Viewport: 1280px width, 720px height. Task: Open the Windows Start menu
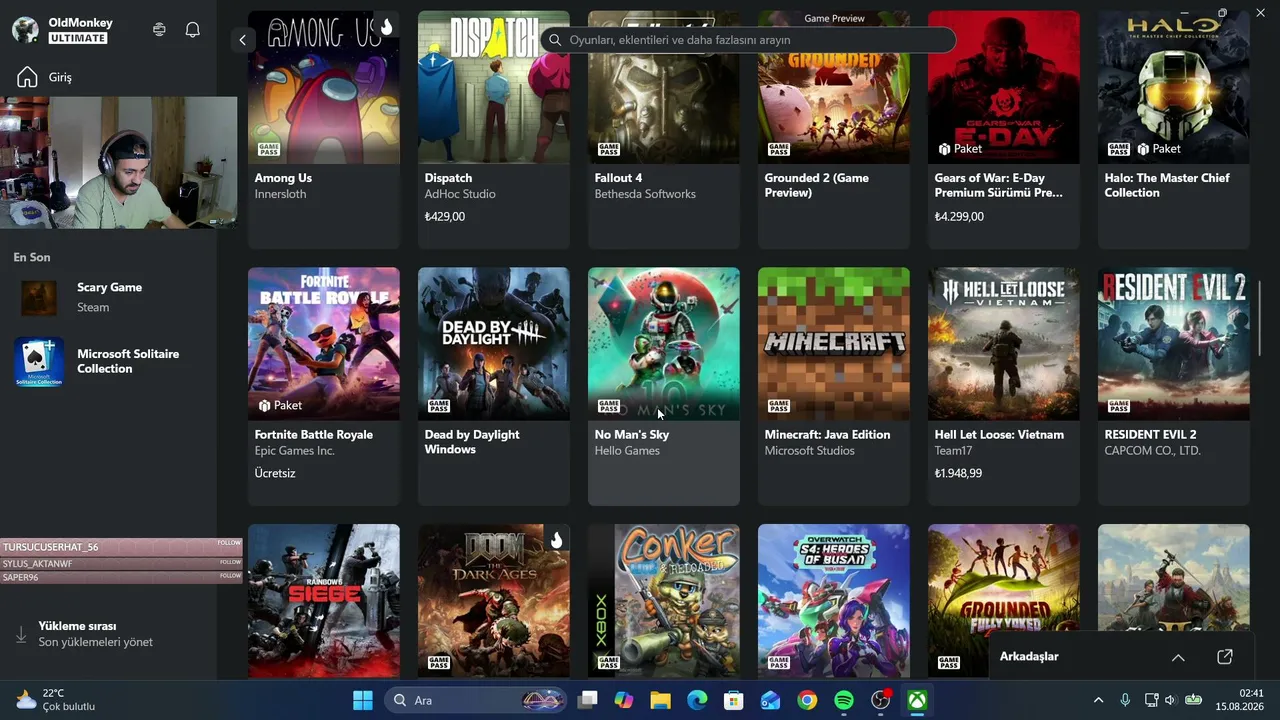click(x=363, y=700)
